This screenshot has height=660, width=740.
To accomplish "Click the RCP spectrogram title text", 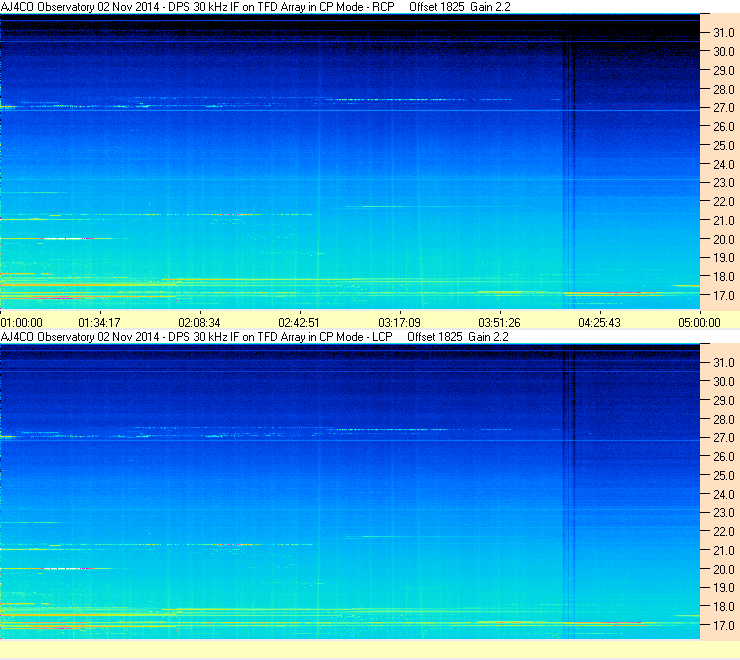I will (x=197, y=7).
